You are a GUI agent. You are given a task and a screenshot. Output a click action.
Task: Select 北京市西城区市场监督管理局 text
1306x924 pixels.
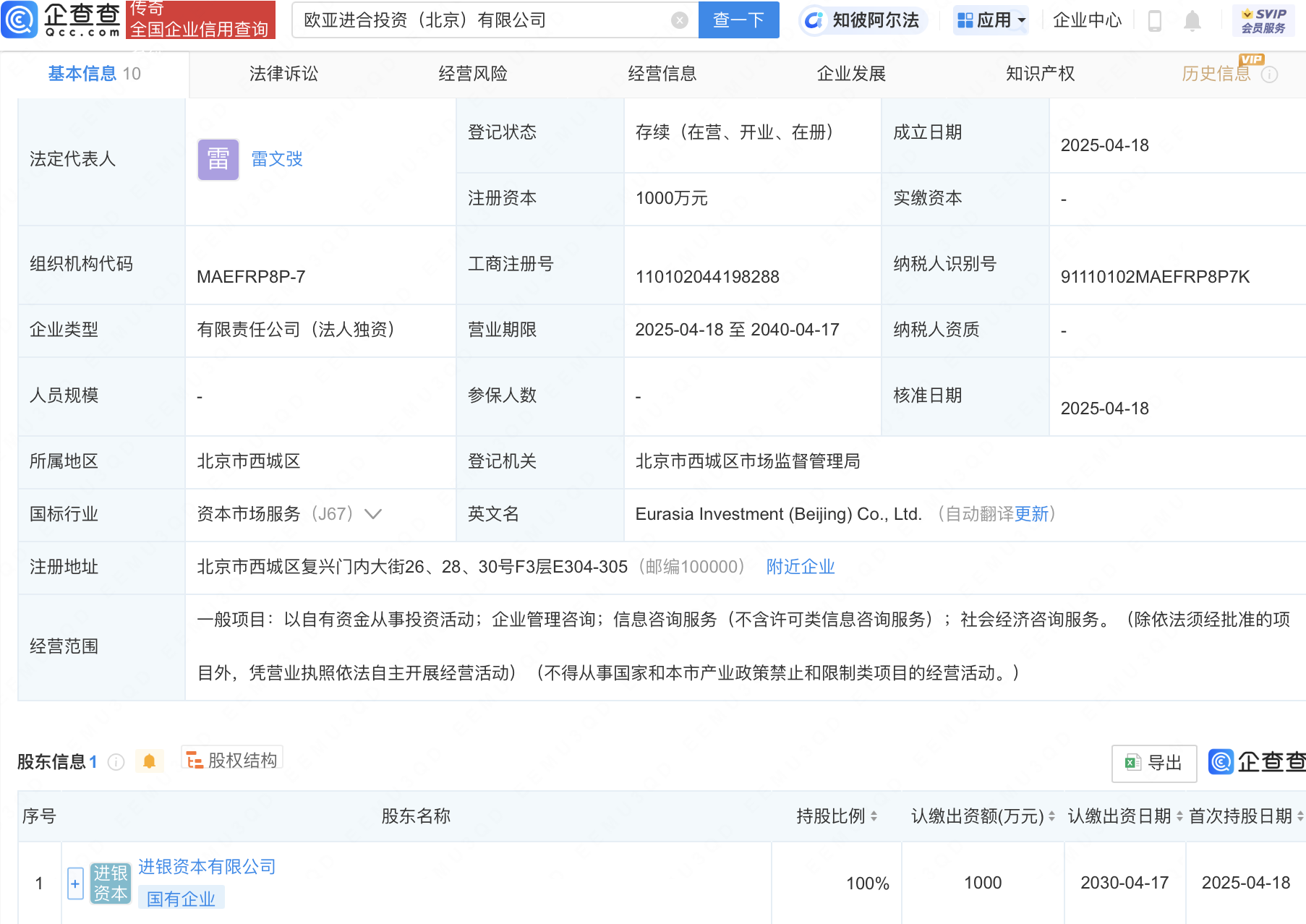pyautogui.click(x=748, y=461)
